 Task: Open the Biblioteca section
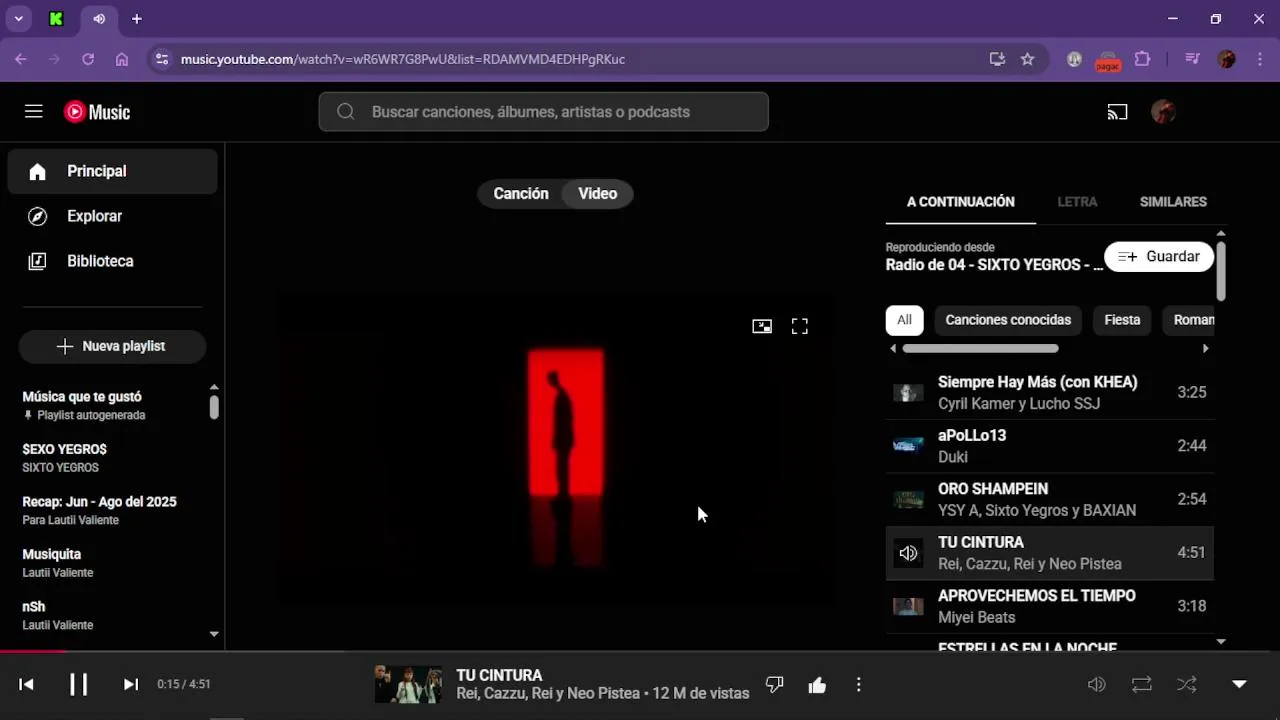[x=112, y=261]
